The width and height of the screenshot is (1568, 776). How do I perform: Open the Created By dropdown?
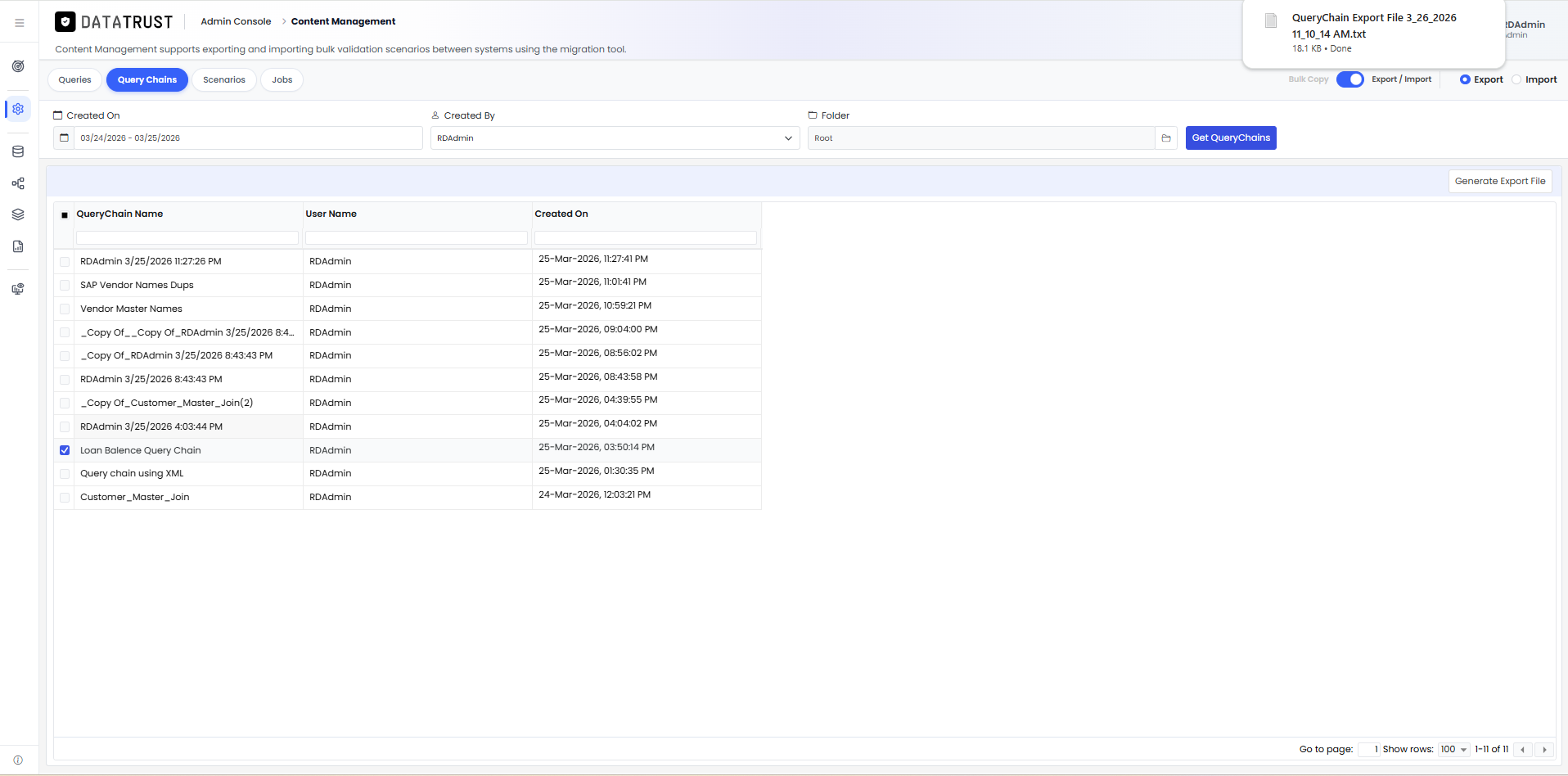(615, 138)
